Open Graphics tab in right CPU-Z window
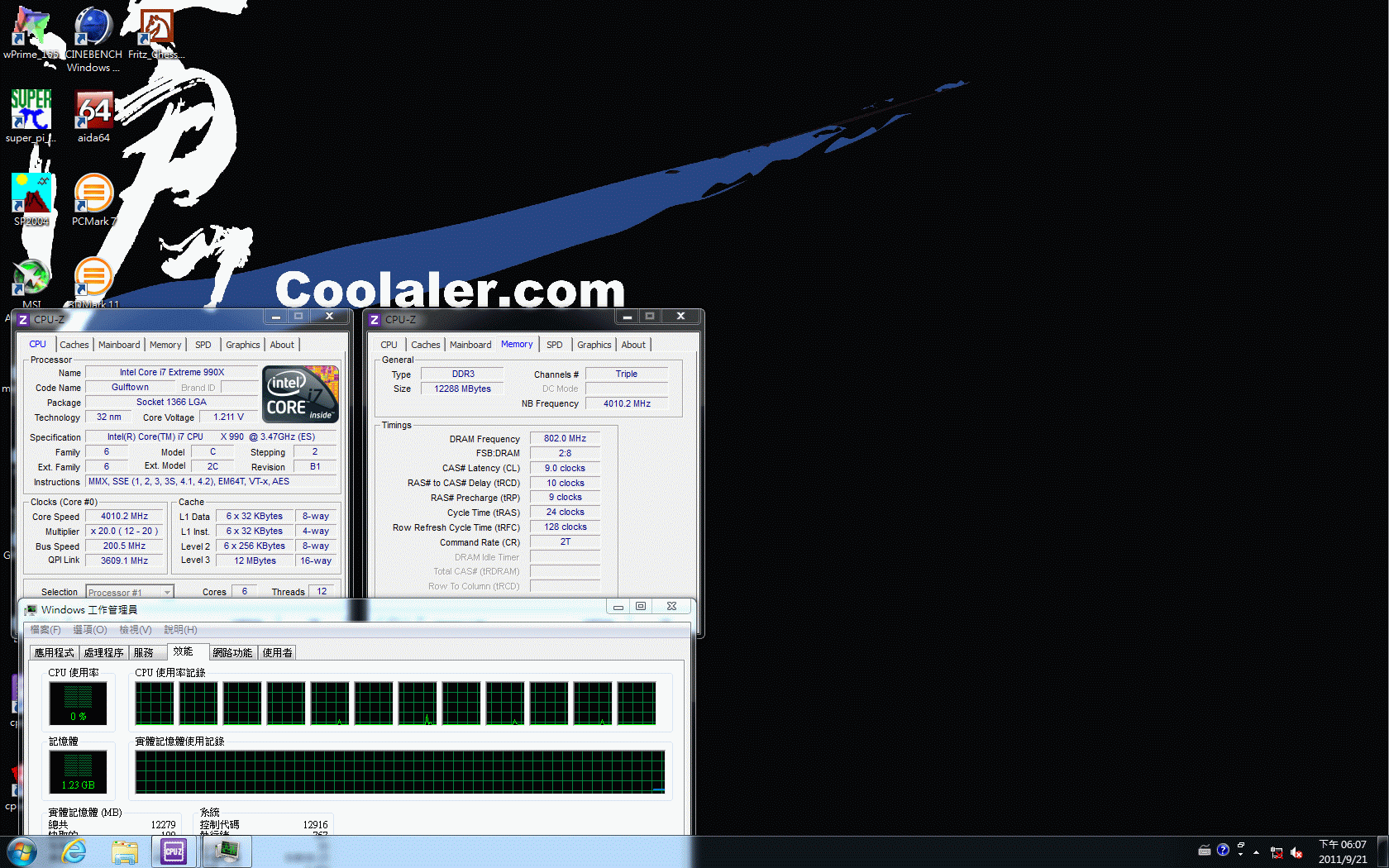The height and width of the screenshot is (868, 1389). tap(594, 345)
